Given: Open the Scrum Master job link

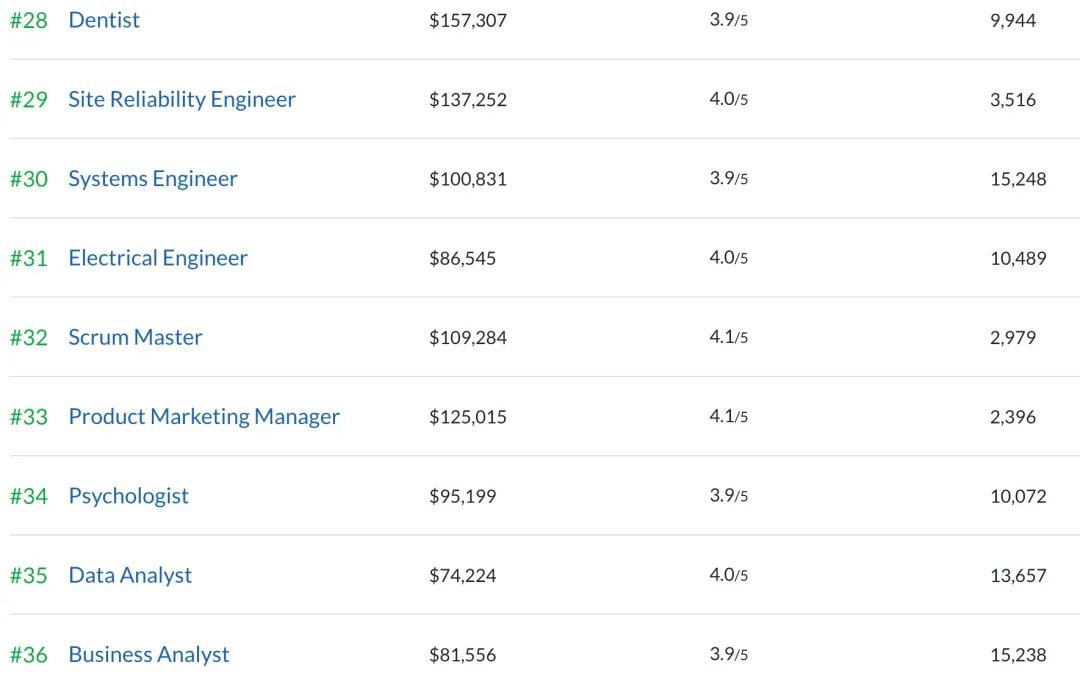Looking at the screenshot, I should (135, 337).
